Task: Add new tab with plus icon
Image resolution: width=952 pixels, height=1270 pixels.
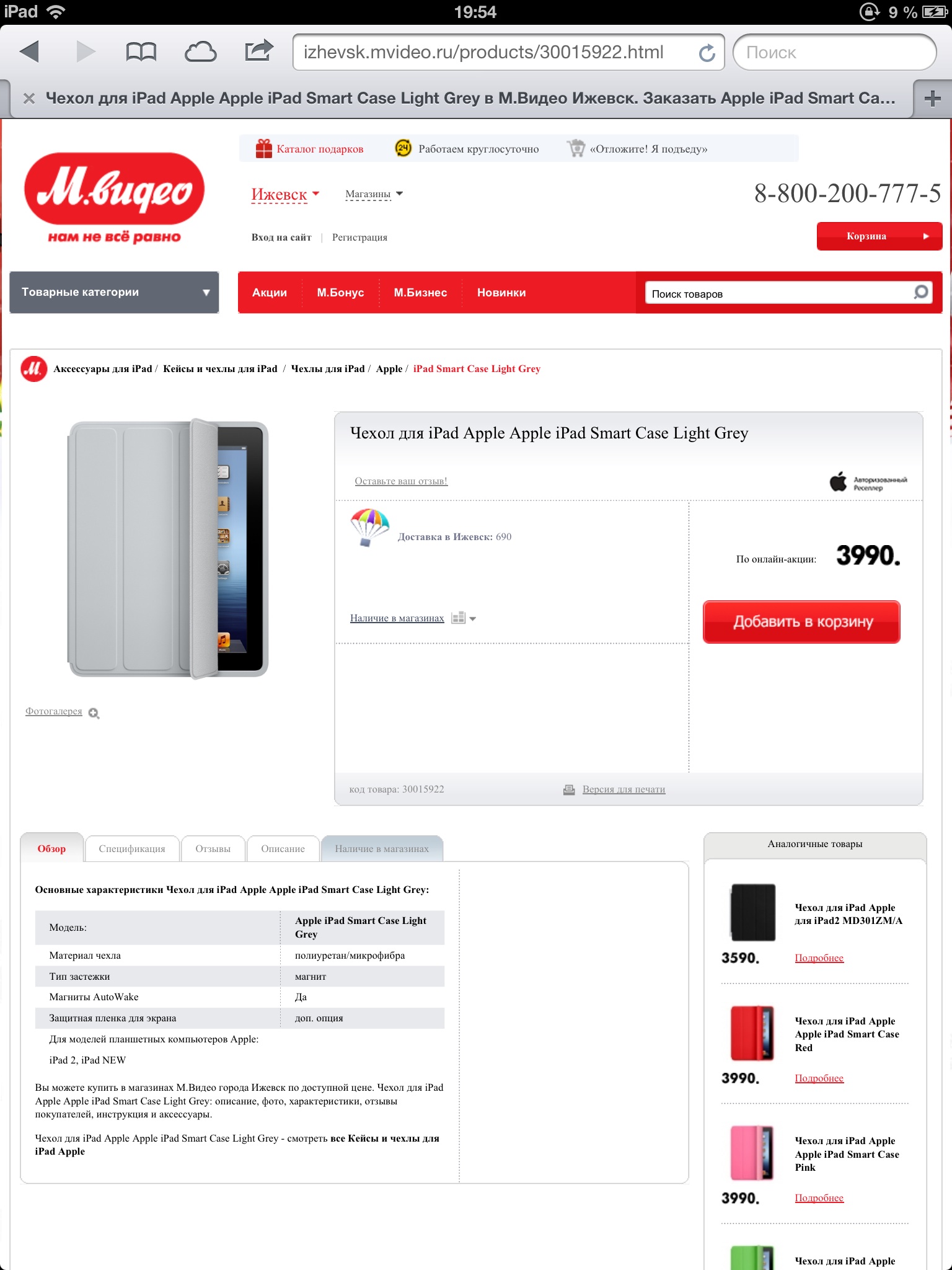Action: pyautogui.click(x=932, y=98)
